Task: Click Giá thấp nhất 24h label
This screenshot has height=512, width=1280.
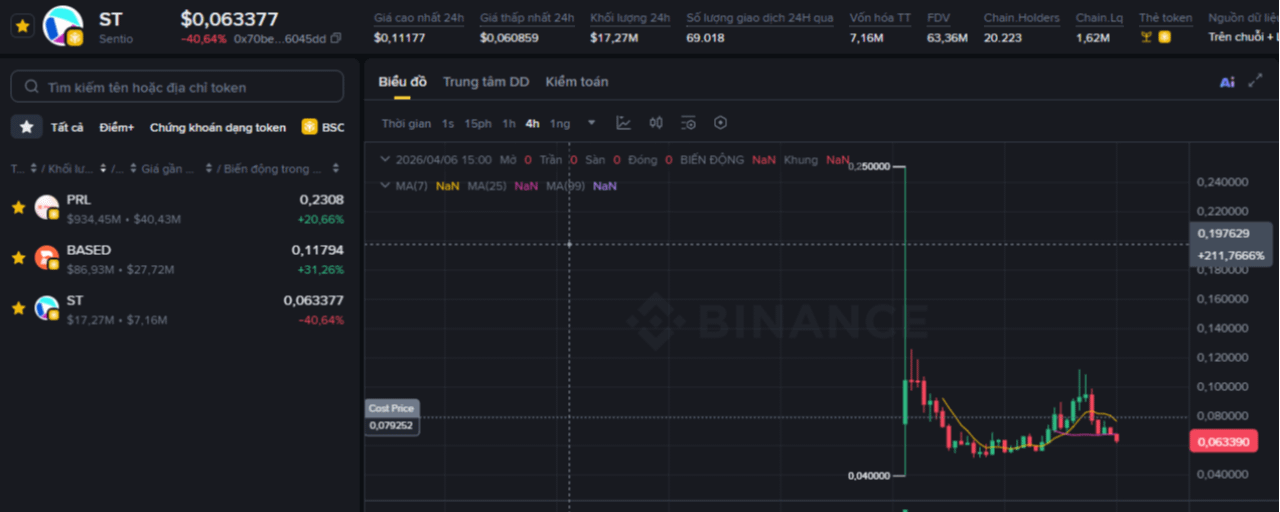Action: (x=527, y=18)
